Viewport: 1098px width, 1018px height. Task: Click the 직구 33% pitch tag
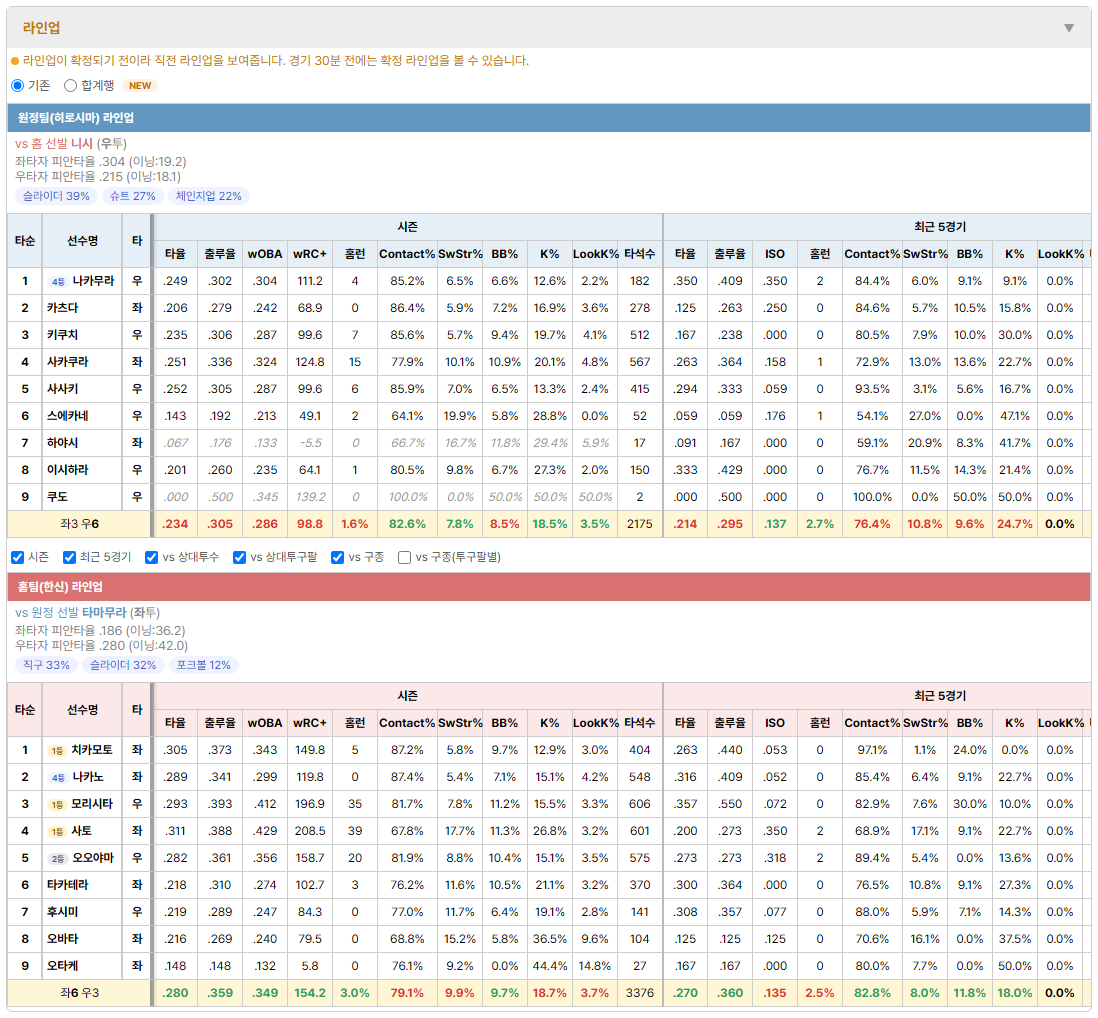46,665
